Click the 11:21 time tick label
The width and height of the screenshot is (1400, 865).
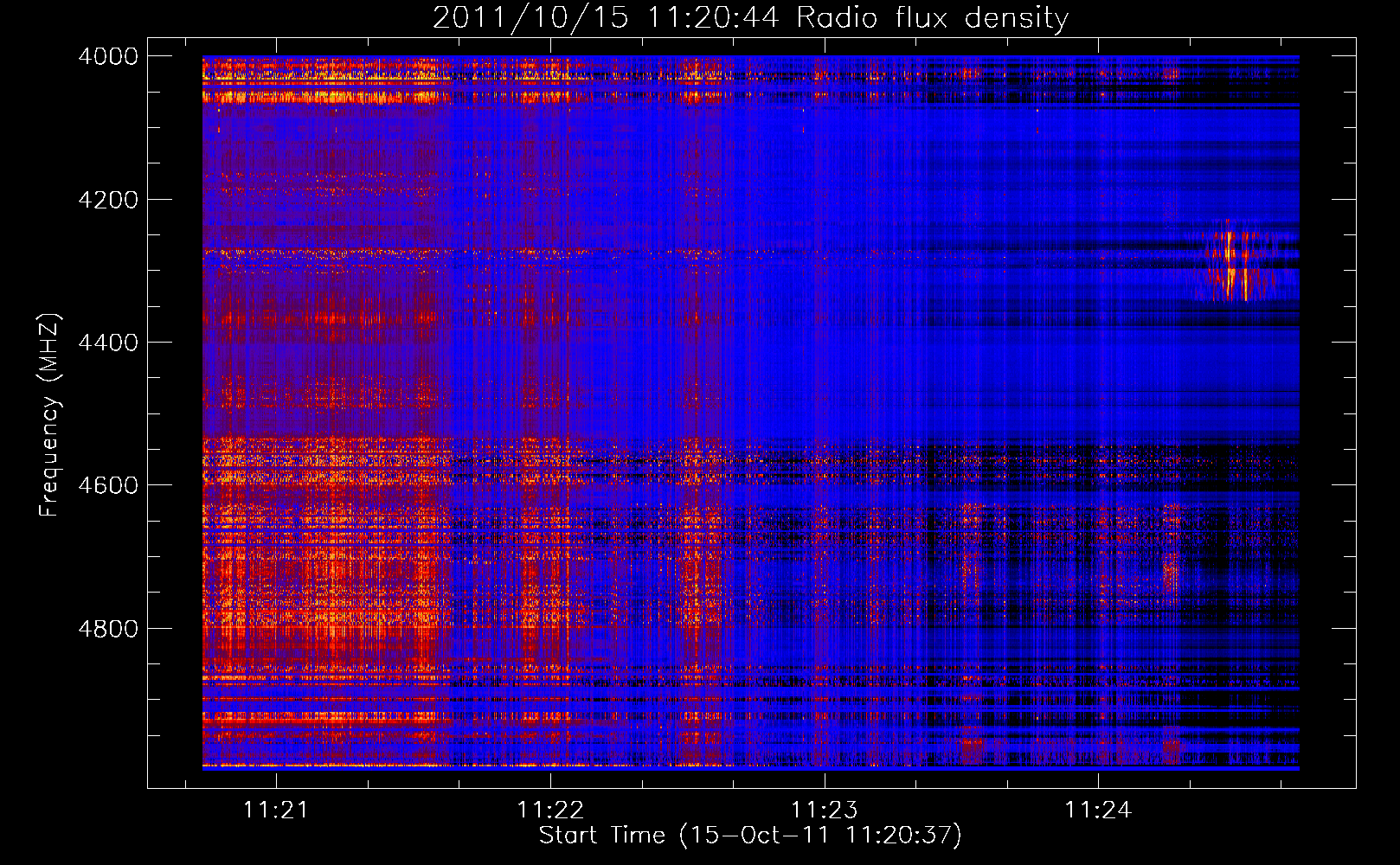tap(276, 810)
